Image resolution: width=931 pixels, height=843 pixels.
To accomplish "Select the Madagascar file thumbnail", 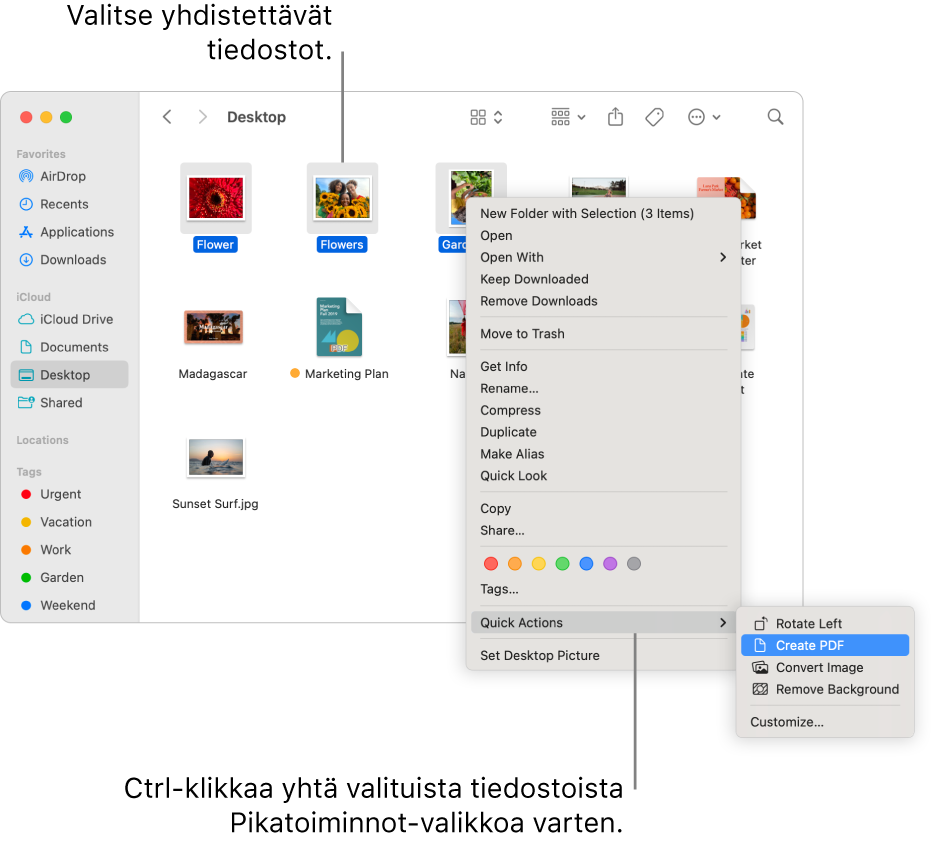I will point(213,327).
